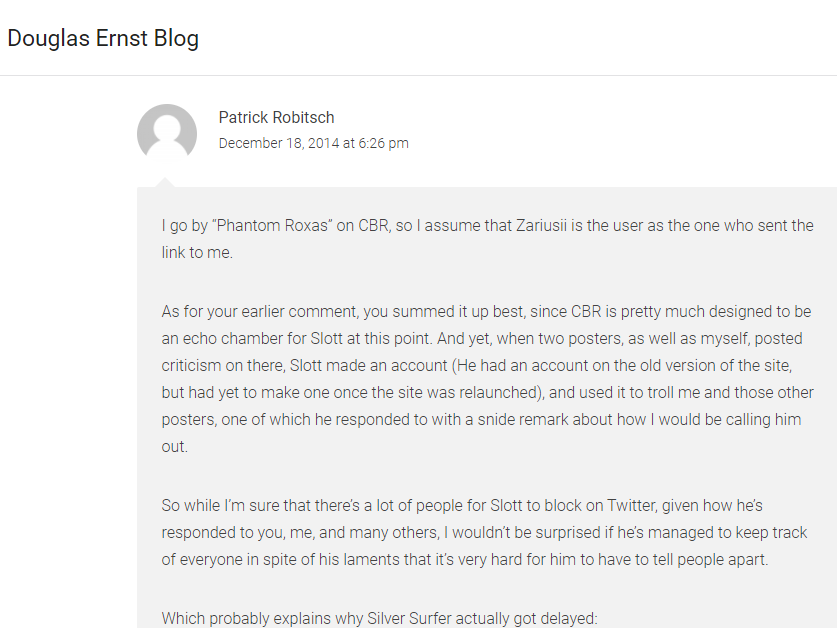Click the phrase "actually got delayed:"
Viewport: 837px width, 628px height.
[527, 618]
